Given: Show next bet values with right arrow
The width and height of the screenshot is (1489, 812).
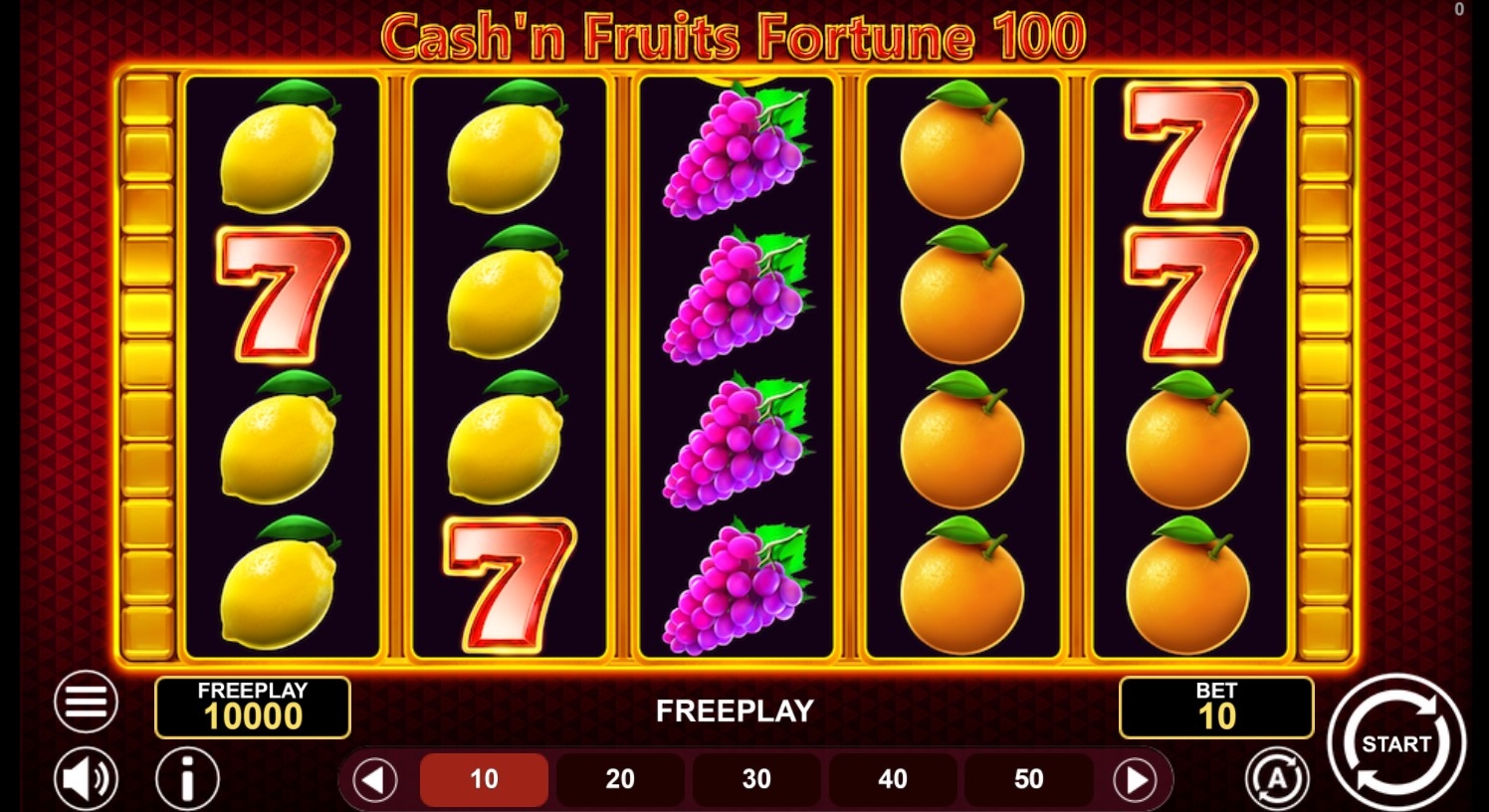Looking at the screenshot, I should 1135,780.
